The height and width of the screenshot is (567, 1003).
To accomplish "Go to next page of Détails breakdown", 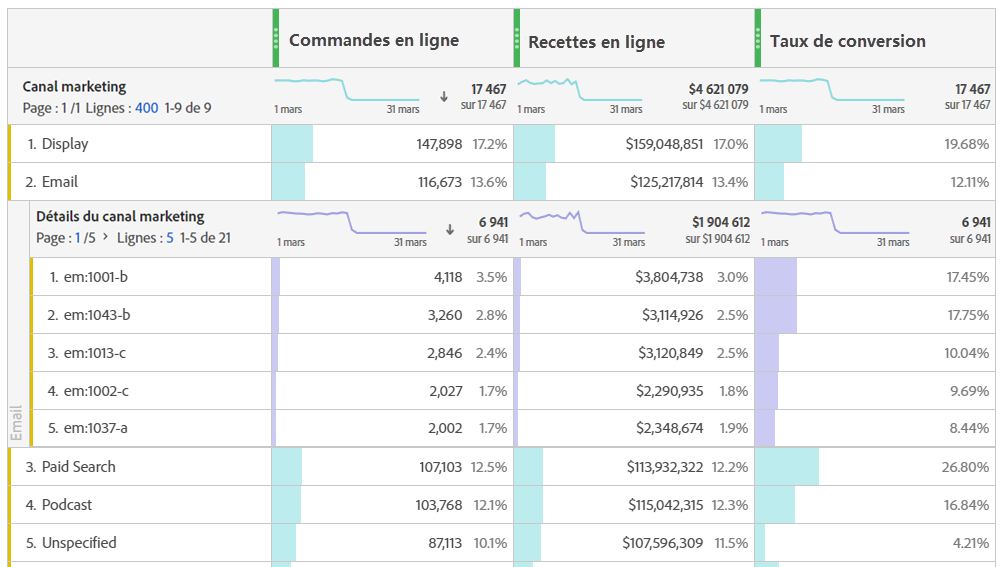I will point(106,237).
